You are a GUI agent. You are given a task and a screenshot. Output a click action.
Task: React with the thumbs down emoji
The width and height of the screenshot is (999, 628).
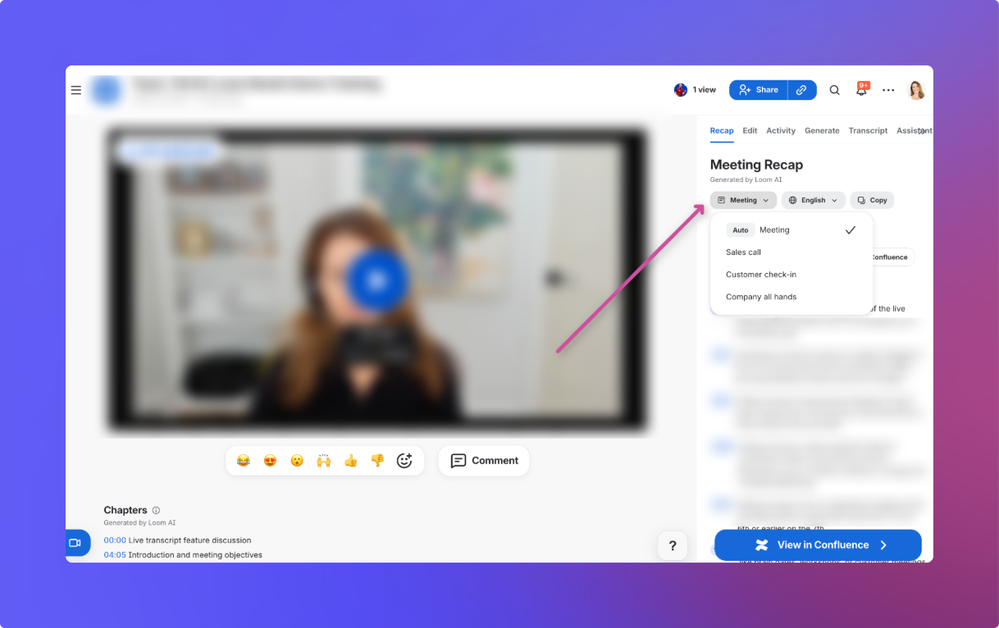(x=377, y=460)
